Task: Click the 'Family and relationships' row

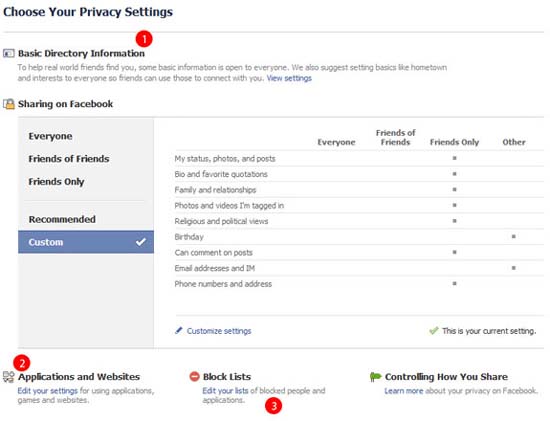Action: (x=359, y=190)
